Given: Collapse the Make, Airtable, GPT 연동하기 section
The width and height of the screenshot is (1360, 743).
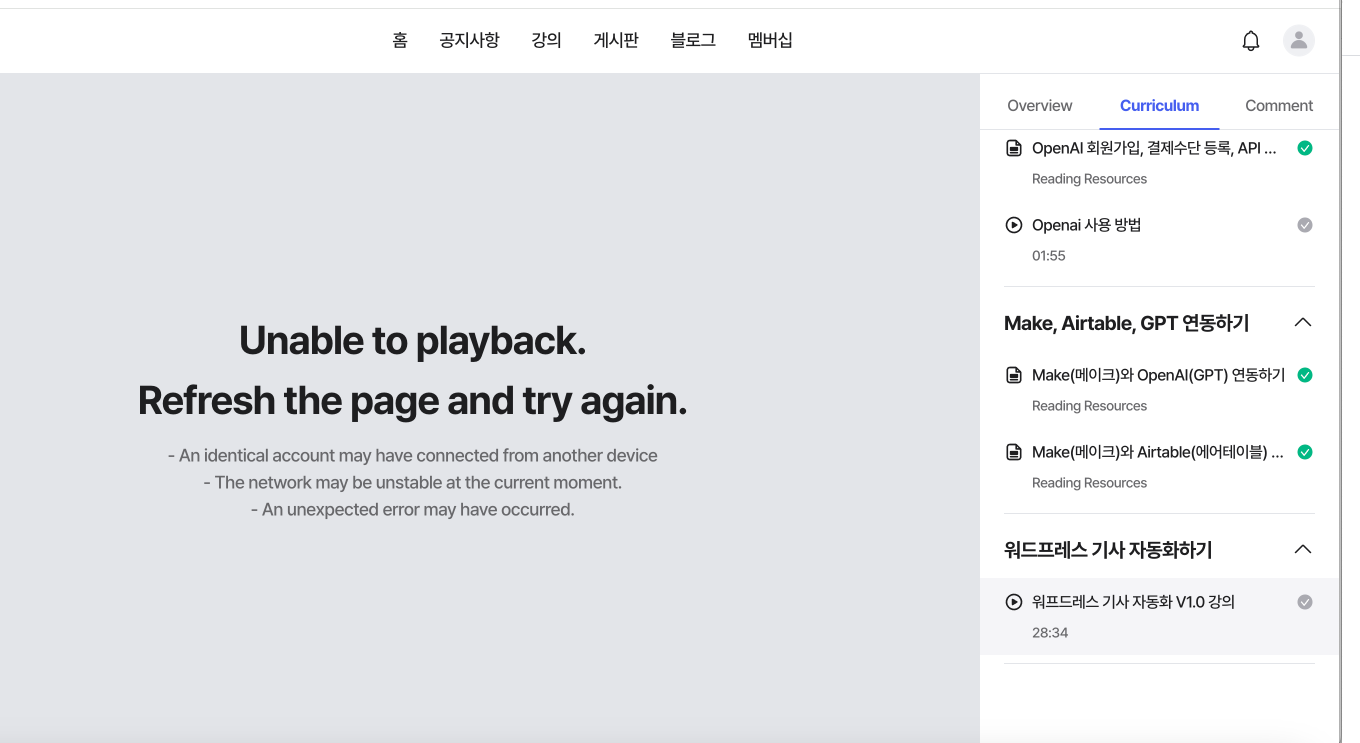Looking at the screenshot, I should pyautogui.click(x=1303, y=322).
